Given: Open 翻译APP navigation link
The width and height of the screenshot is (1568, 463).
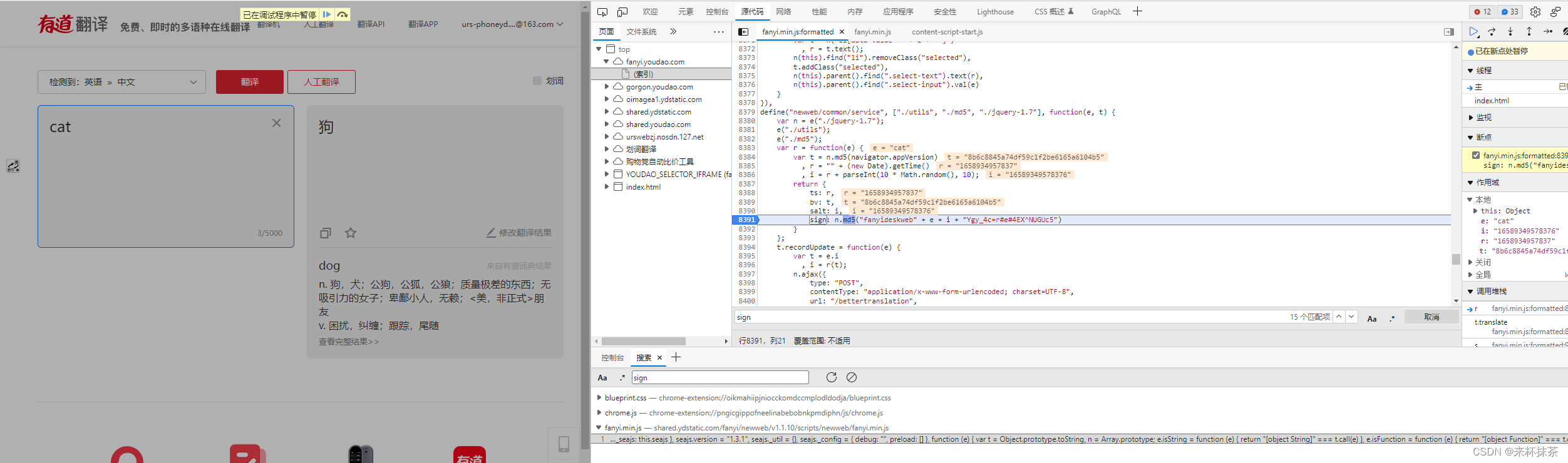Looking at the screenshot, I should click(x=423, y=24).
